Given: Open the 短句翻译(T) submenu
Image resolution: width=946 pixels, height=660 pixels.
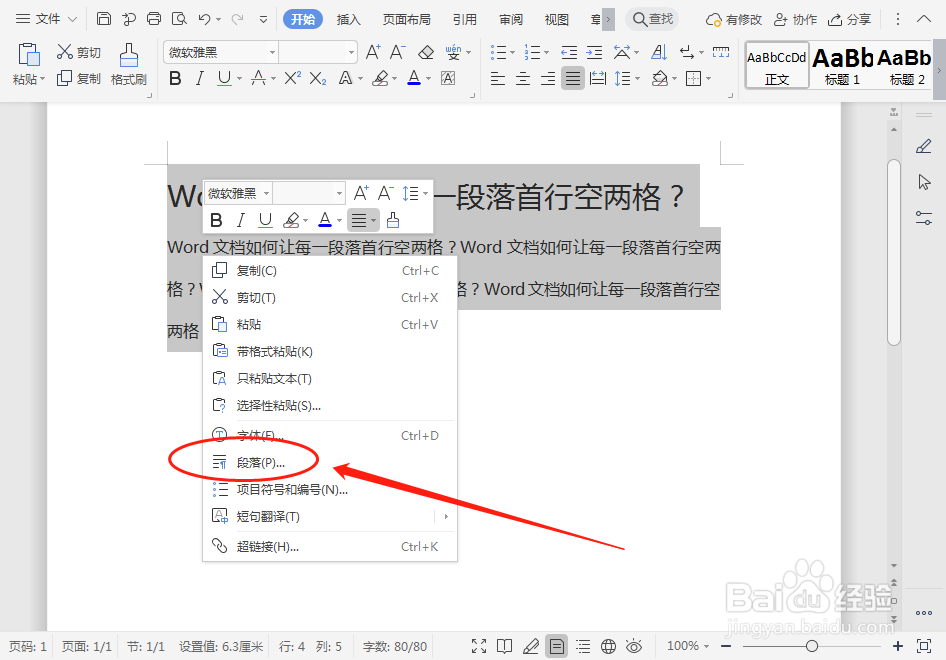Looking at the screenshot, I should [329, 516].
